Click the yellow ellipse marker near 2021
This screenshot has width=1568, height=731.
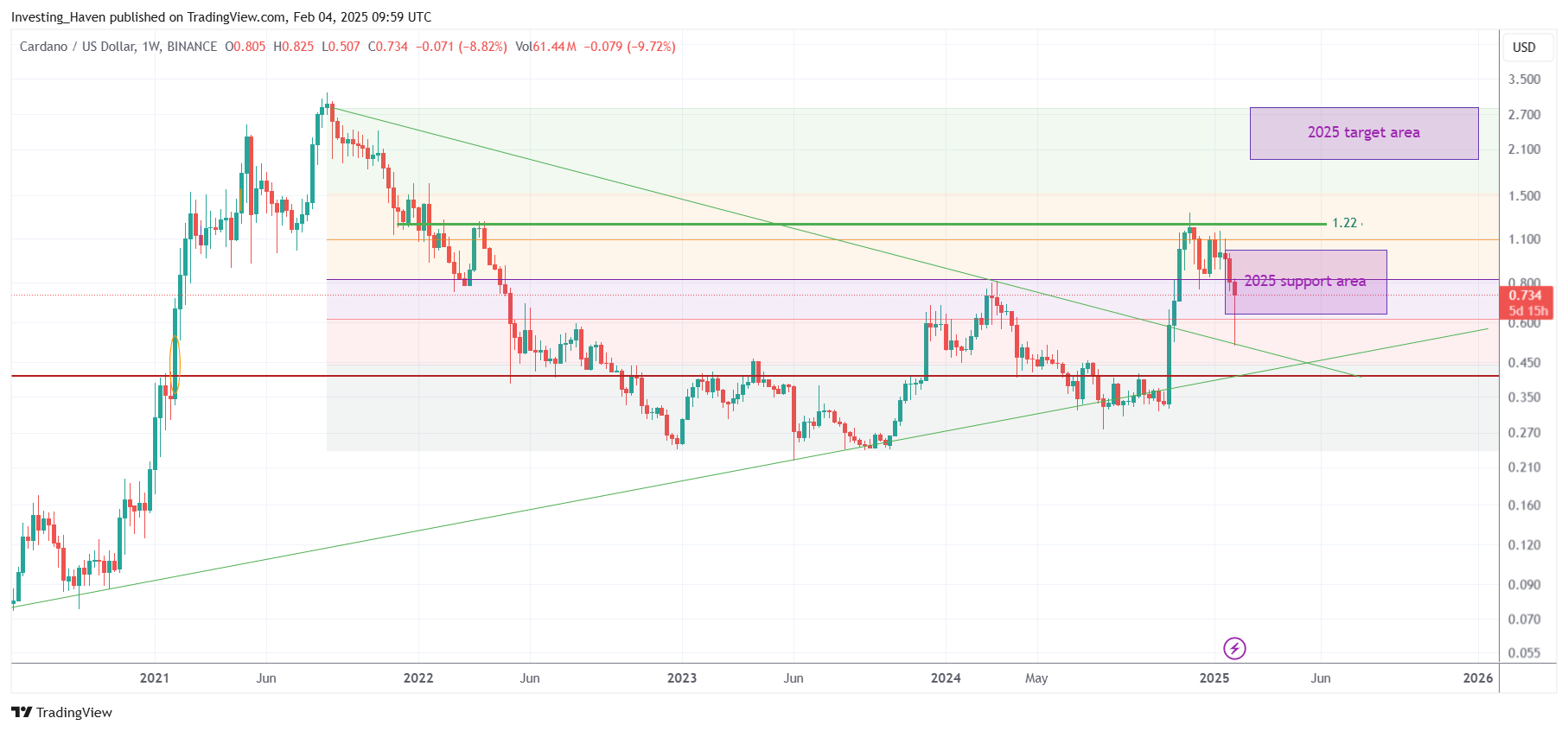coord(175,365)
